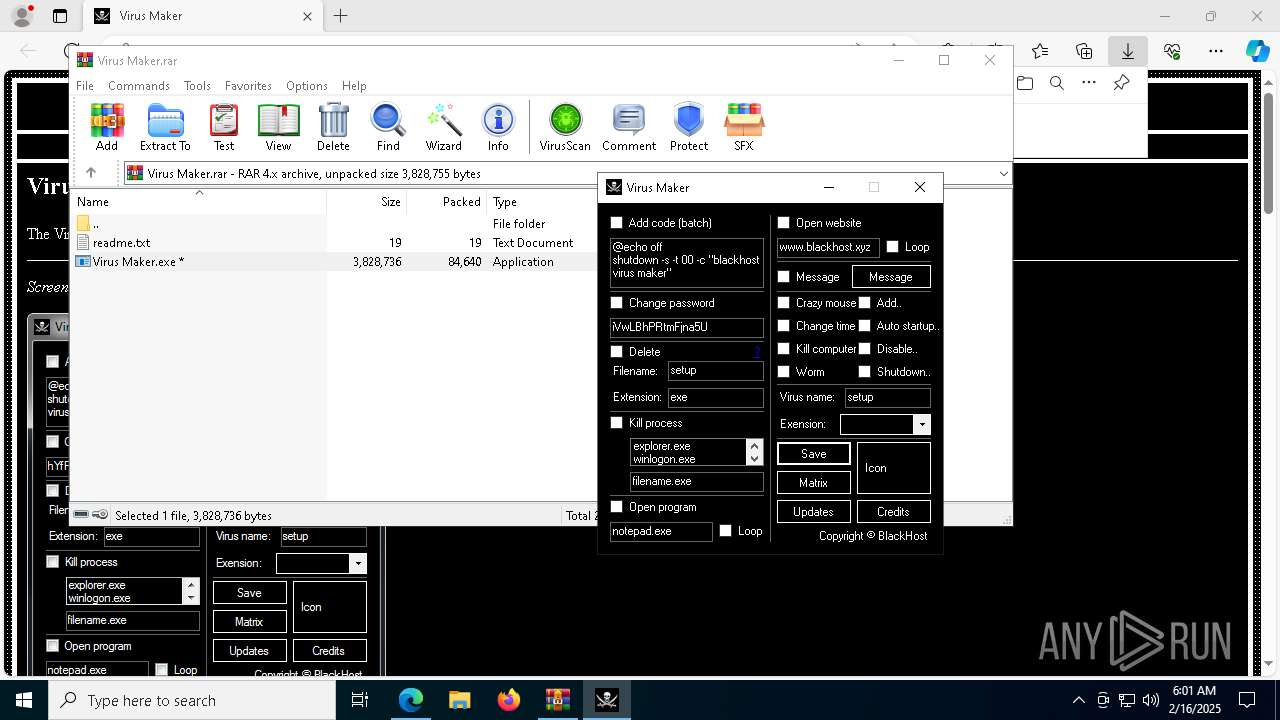Show hidden system tray icons
This screenshot has width=1280, height=720.
tap(1078, 700)
